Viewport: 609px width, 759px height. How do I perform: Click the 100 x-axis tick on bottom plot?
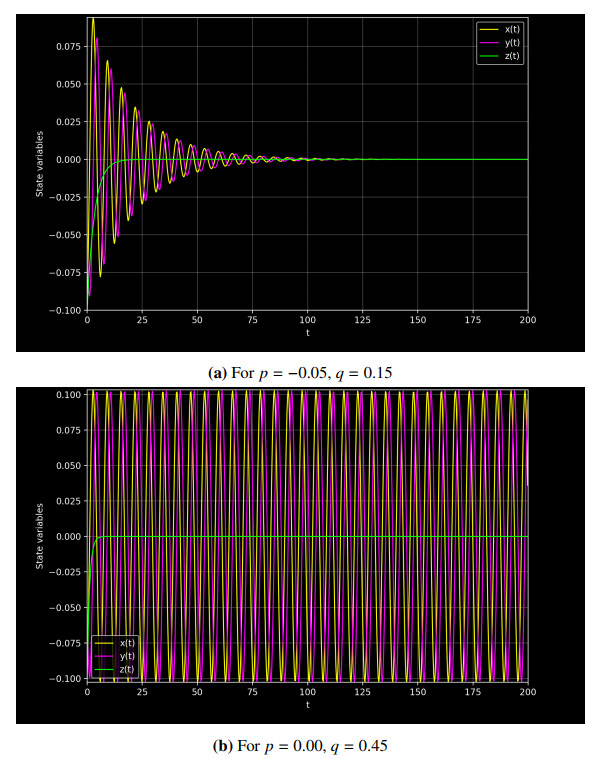point(307,691)
